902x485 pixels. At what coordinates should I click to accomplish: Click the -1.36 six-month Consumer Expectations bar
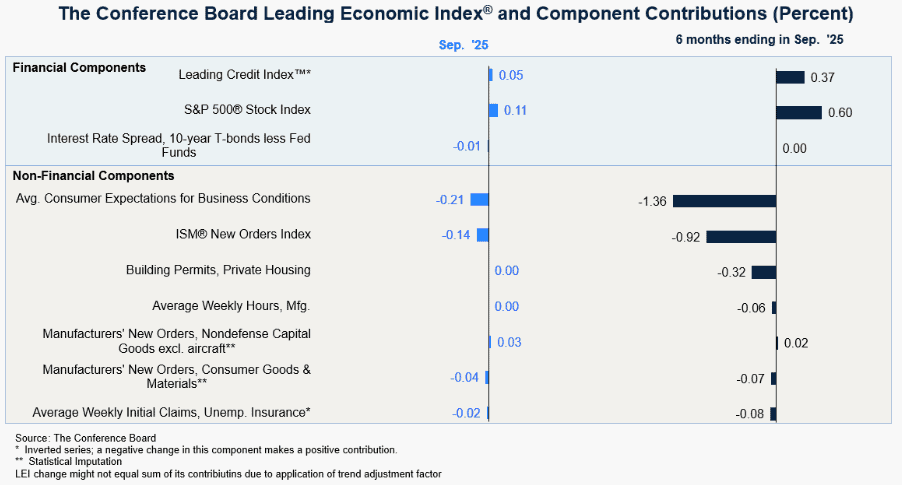tap(724, 201)
